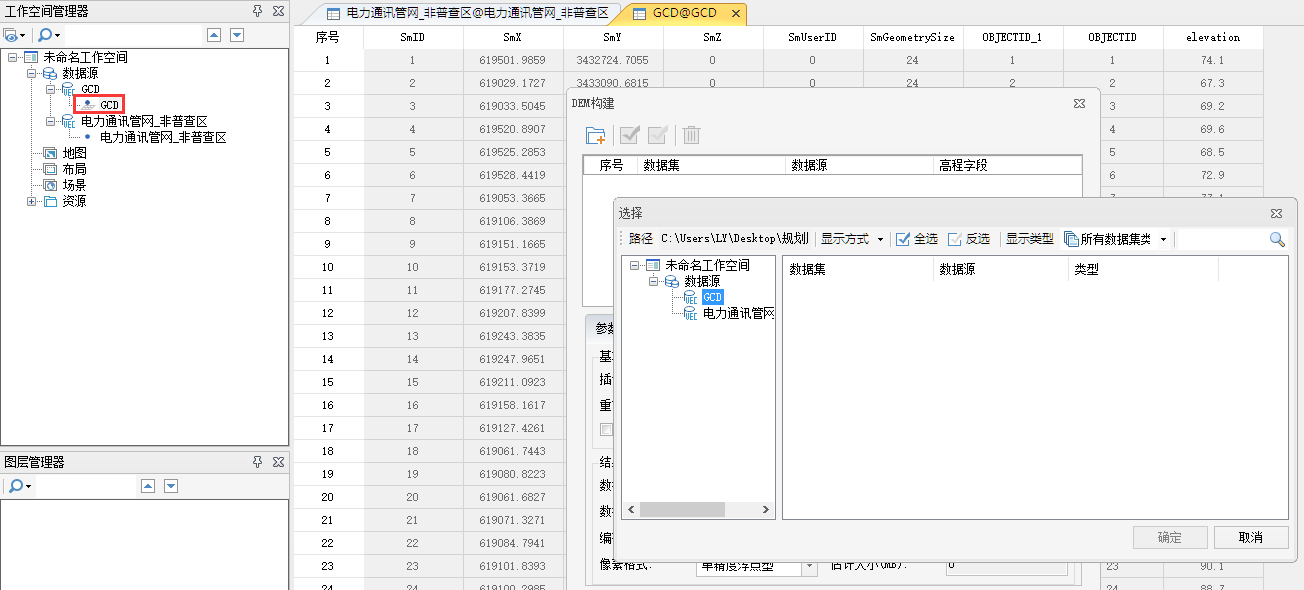The image size is (1304, 590).
Task: Click the search magnifier in 选择 dialog
Action: tap(1277, 239)
